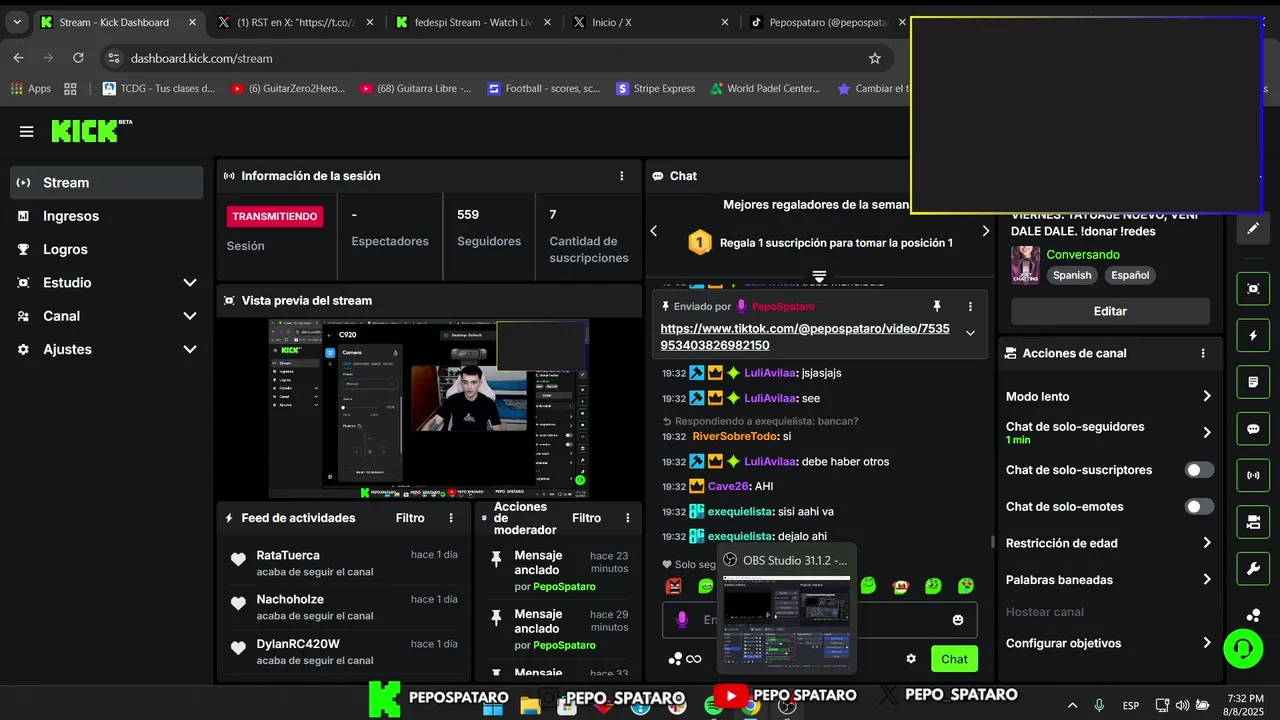Open Spotify from the taskbar
Screen dimensions: 1280x720
point(713,706)
